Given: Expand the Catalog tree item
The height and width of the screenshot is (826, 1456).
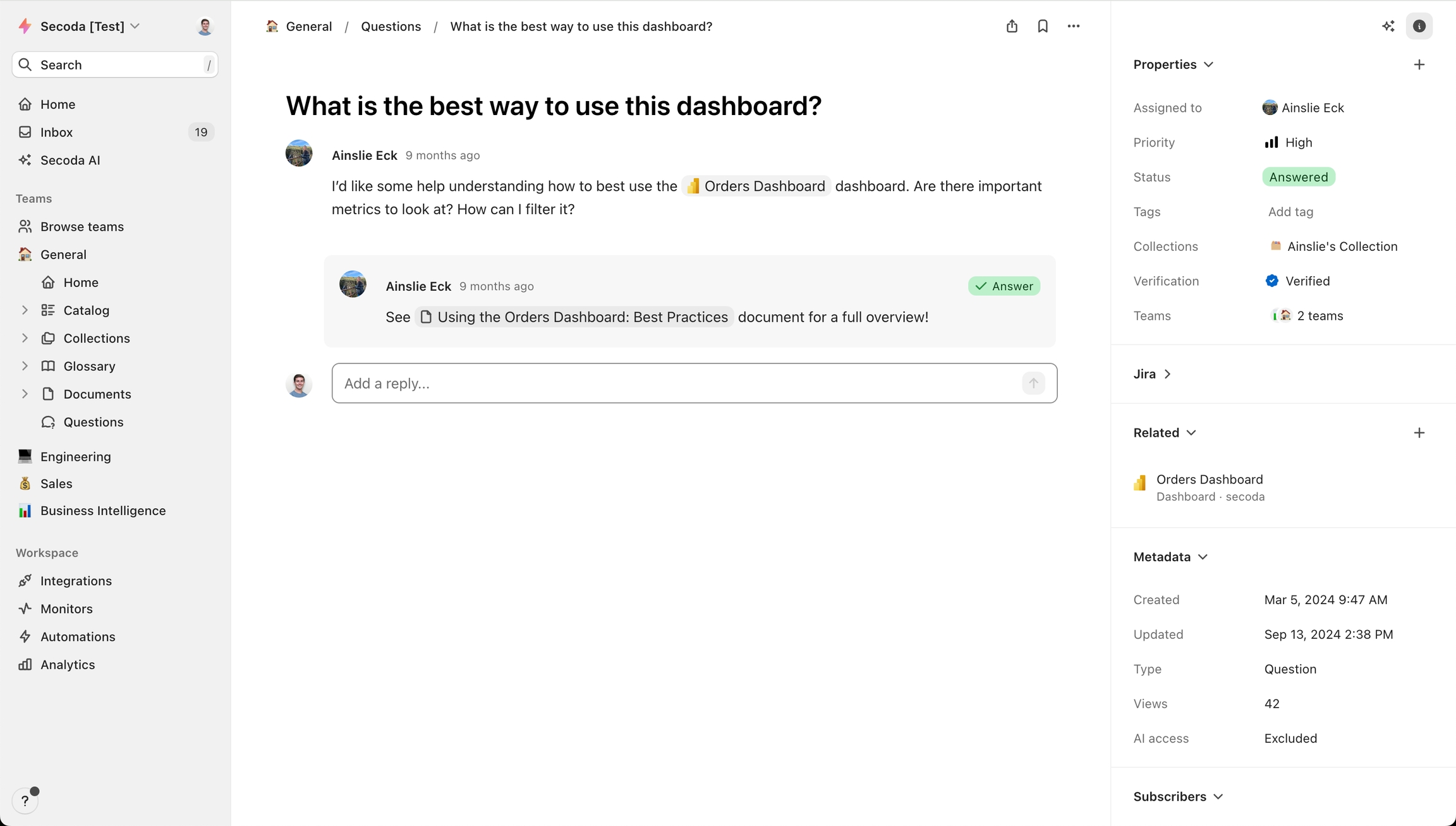Looking at the screenshot, I should (x=25, y=310).
